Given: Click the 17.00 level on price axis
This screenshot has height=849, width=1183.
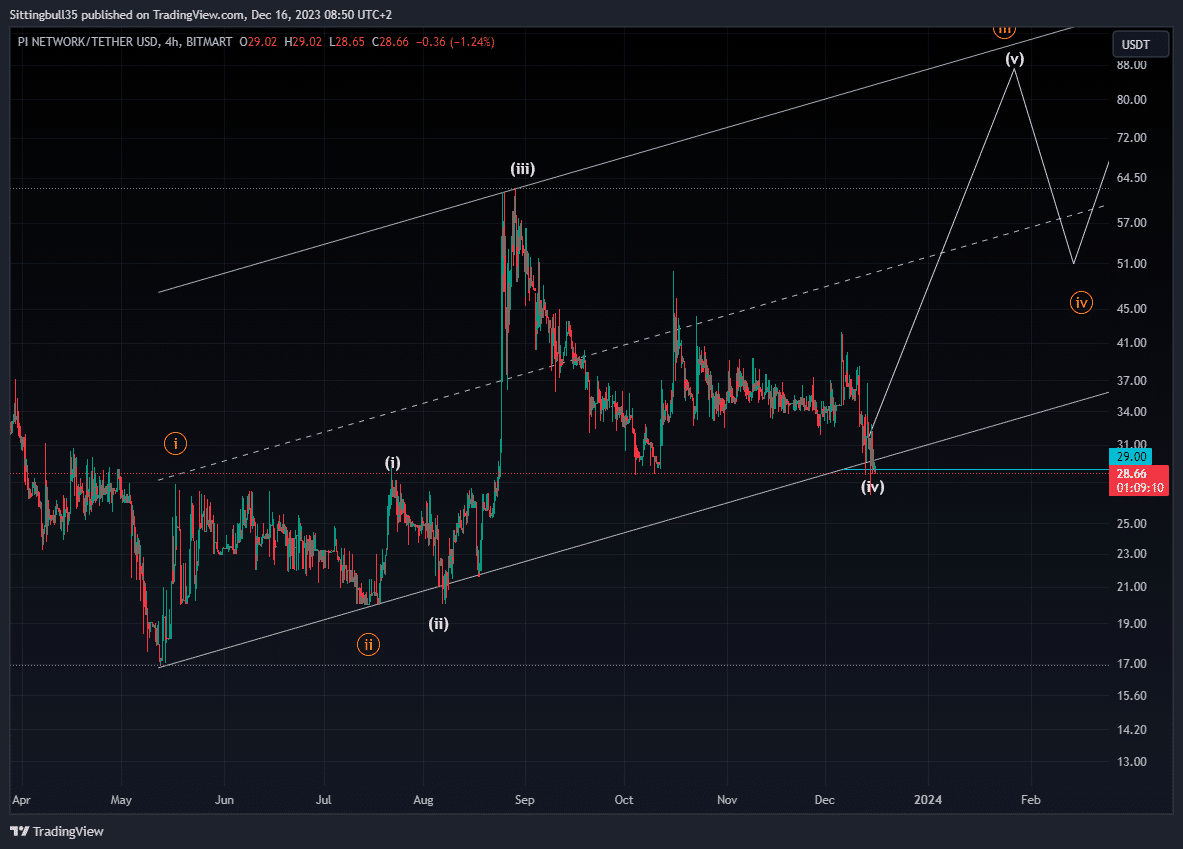Looking at the screenshot, I should coord(1132,664).
